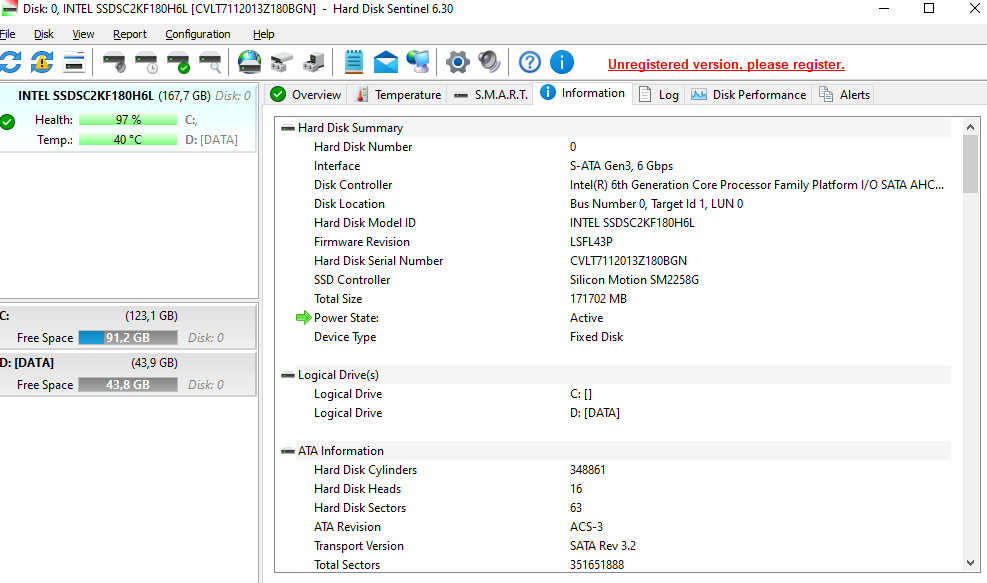987x583 pixels.
Task: Click the blue info about icon
Action: click(562, 62)
